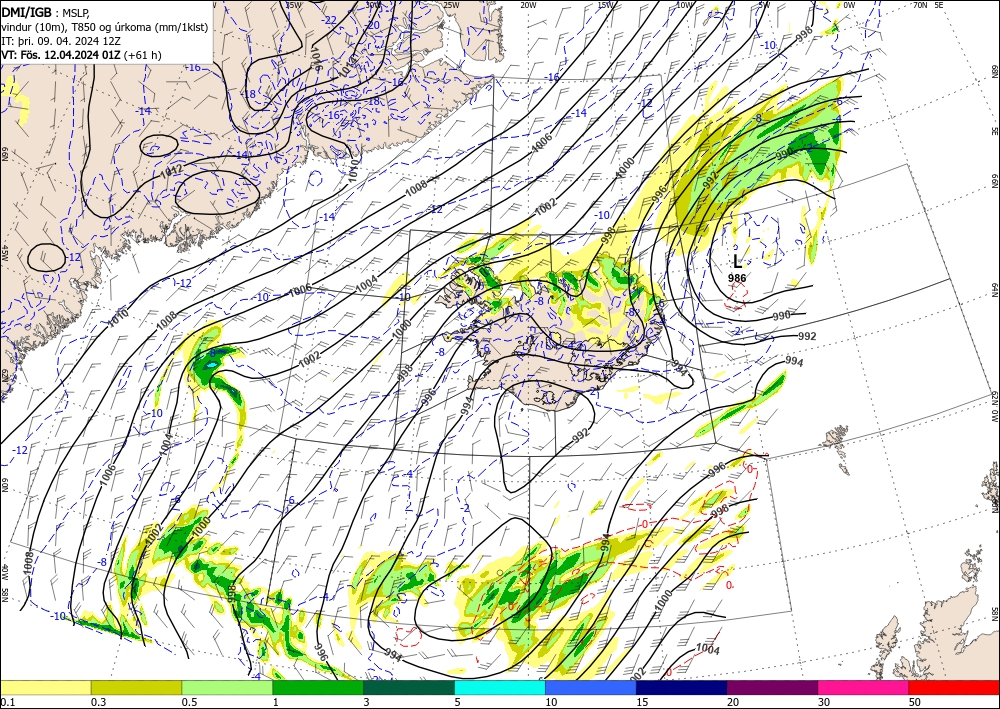Click the '986' pressure value under the L

tap(737, 278)
